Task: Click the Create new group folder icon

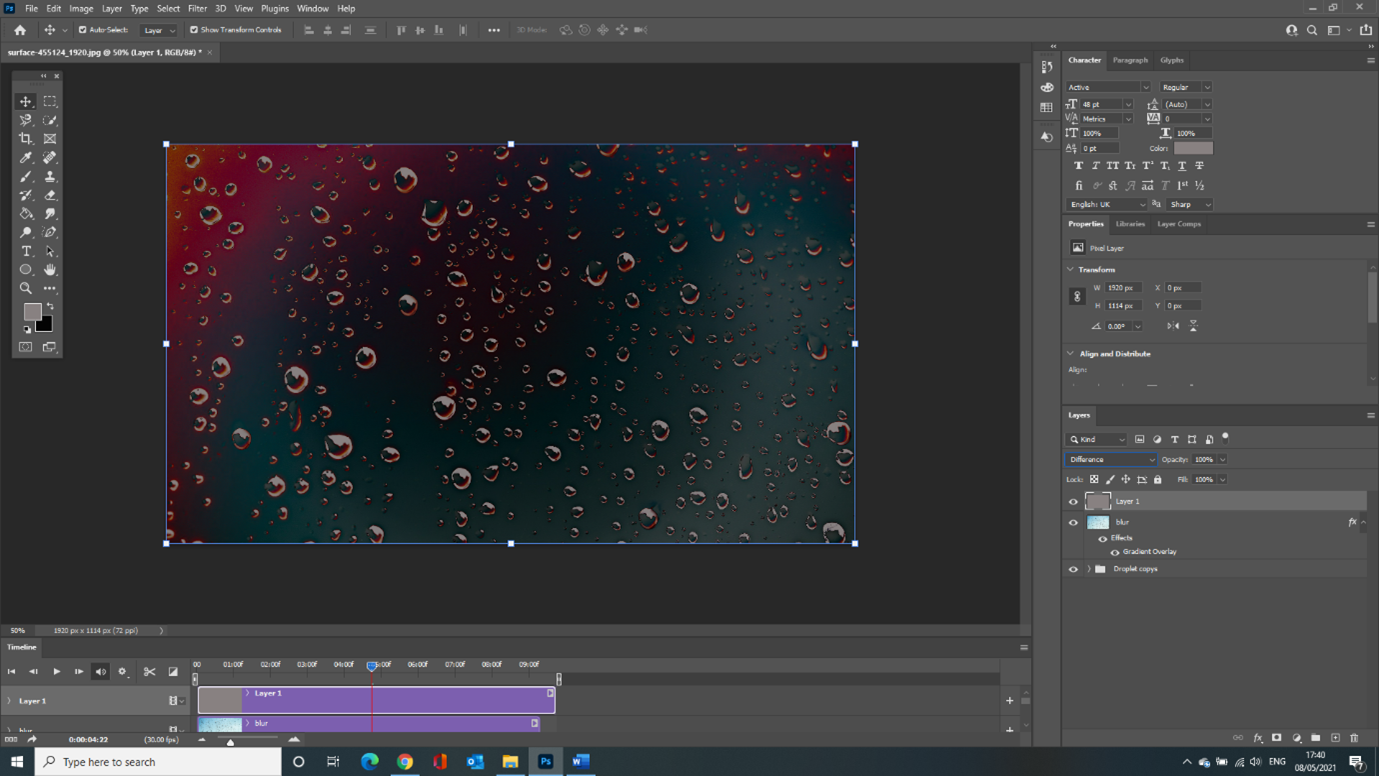Action: [1315, 738]
